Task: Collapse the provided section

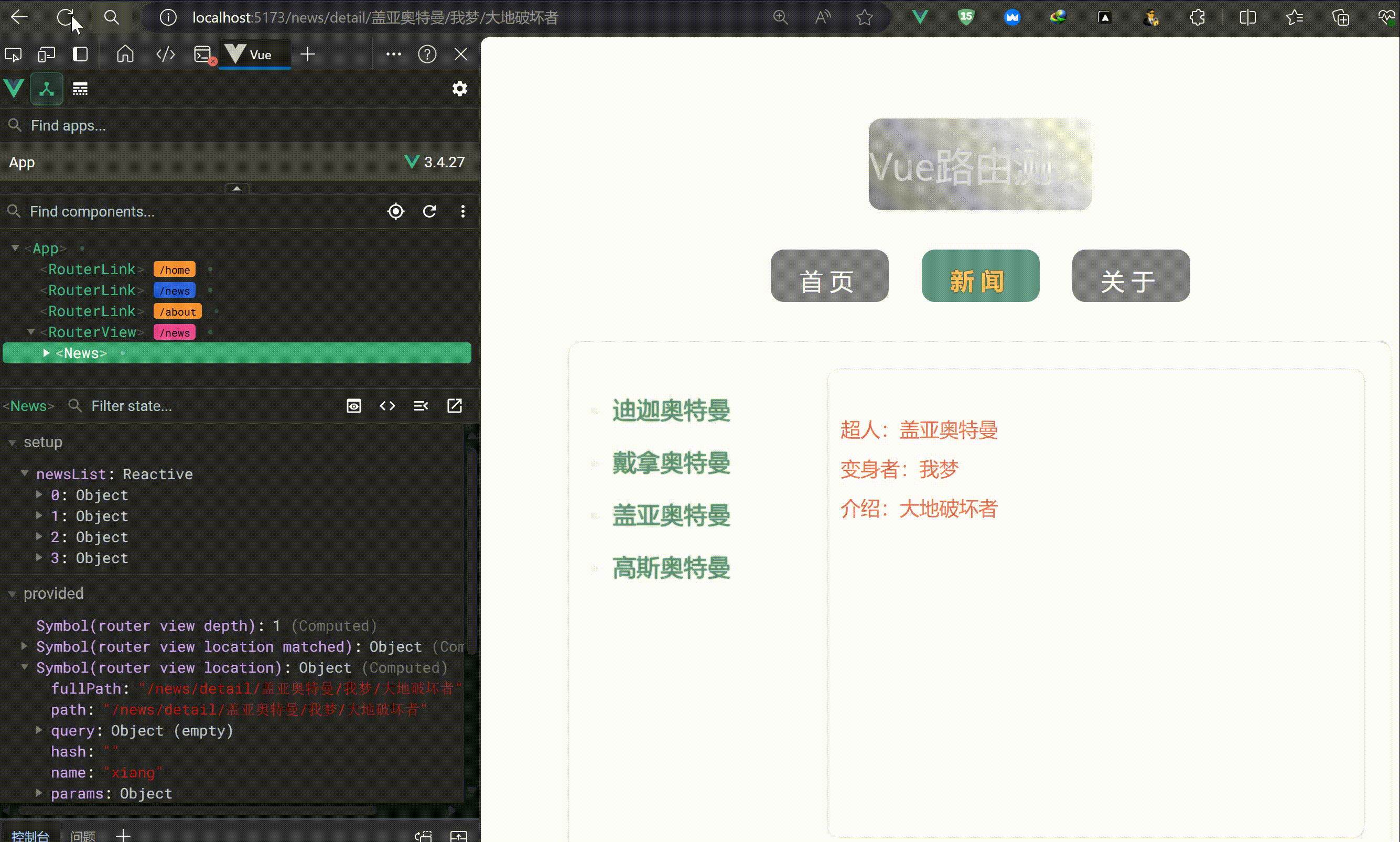Action: pyautogui.click(x=12, y=593)
